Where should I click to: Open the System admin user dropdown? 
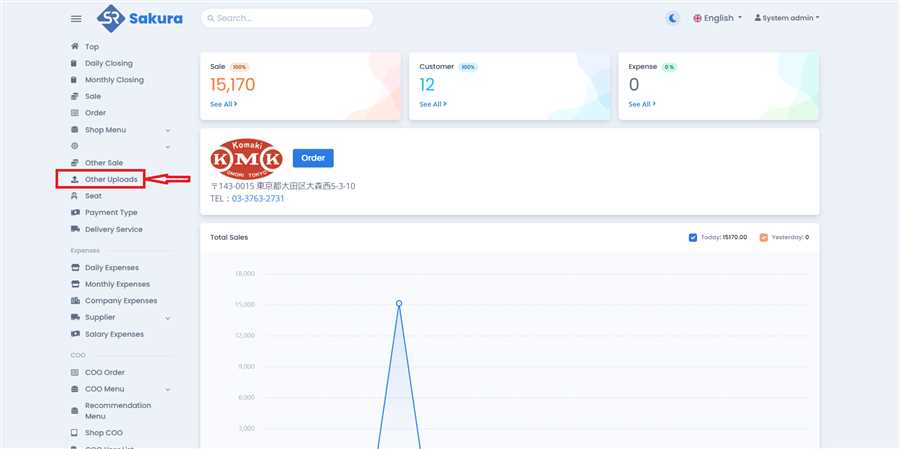[787, 18]
